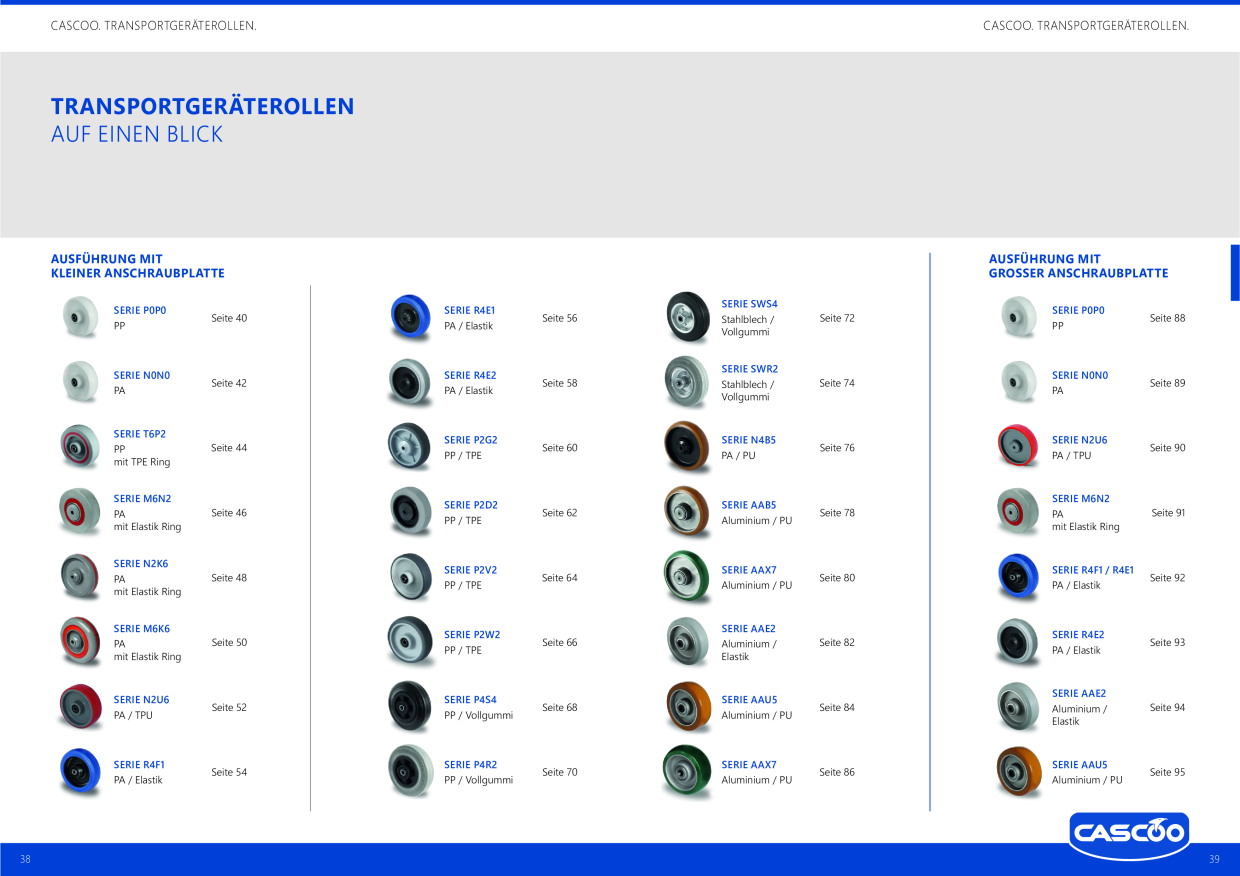The image size is (1240, 876).
Task: Select the 'Seite 60' page reference
Action: [560, 448]
